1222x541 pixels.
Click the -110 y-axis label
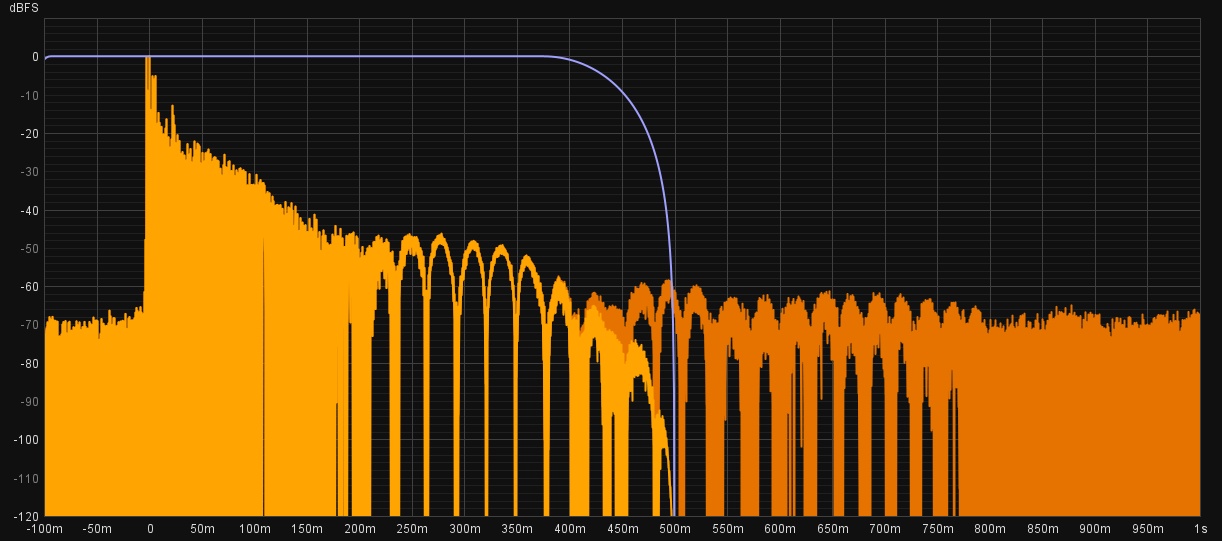click(26, 478)
